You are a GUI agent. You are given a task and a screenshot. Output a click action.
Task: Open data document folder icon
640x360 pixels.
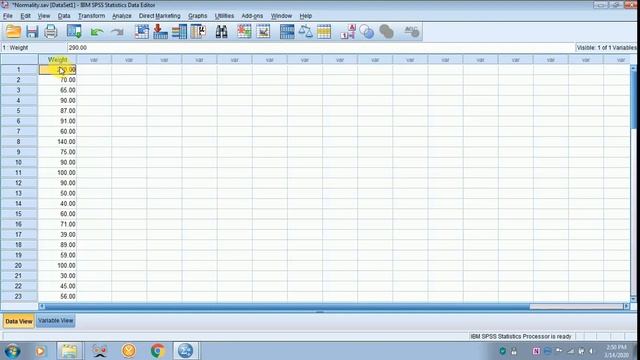point(13,32)
